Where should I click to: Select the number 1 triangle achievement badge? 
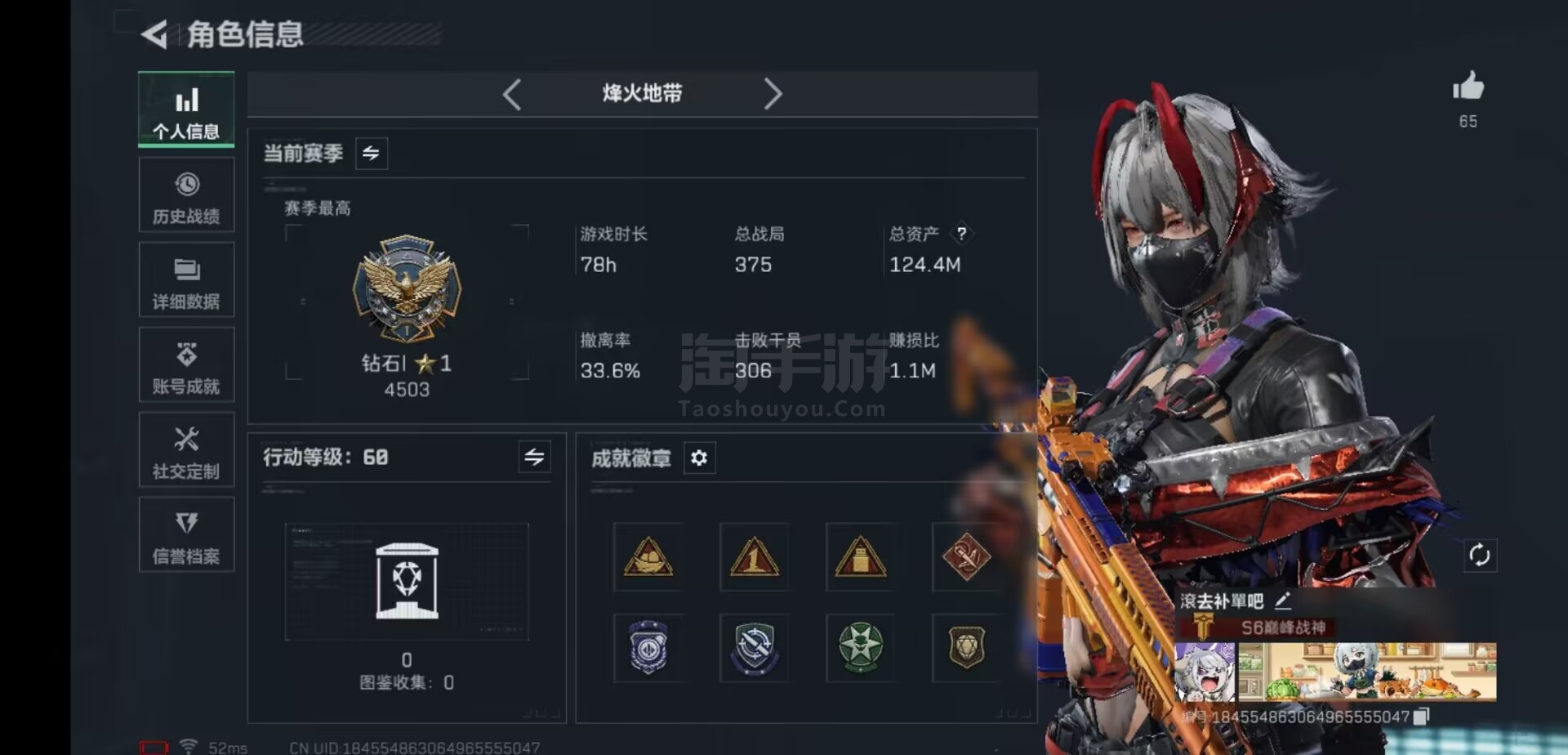coord(754,557)
